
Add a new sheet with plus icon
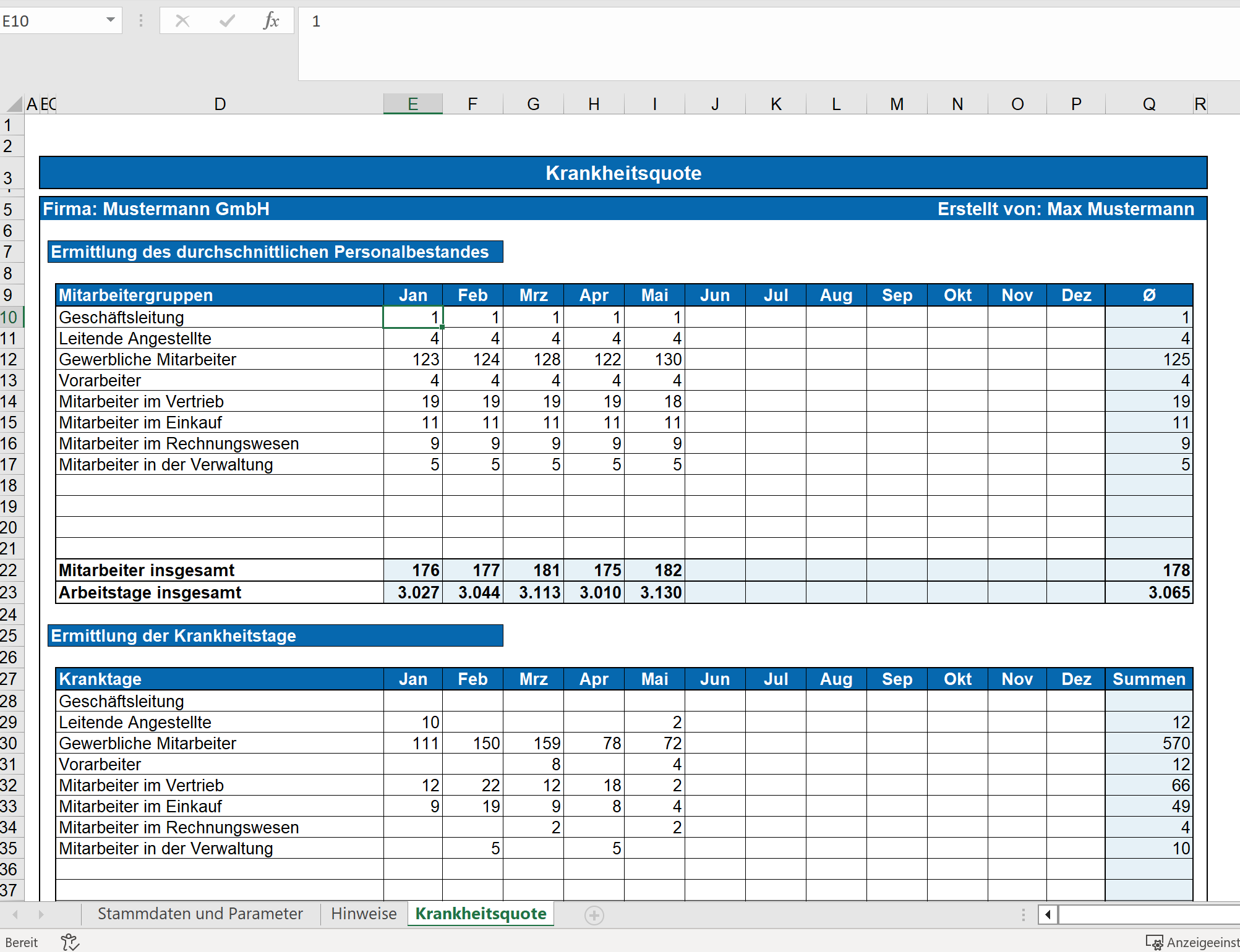[594, 915]
